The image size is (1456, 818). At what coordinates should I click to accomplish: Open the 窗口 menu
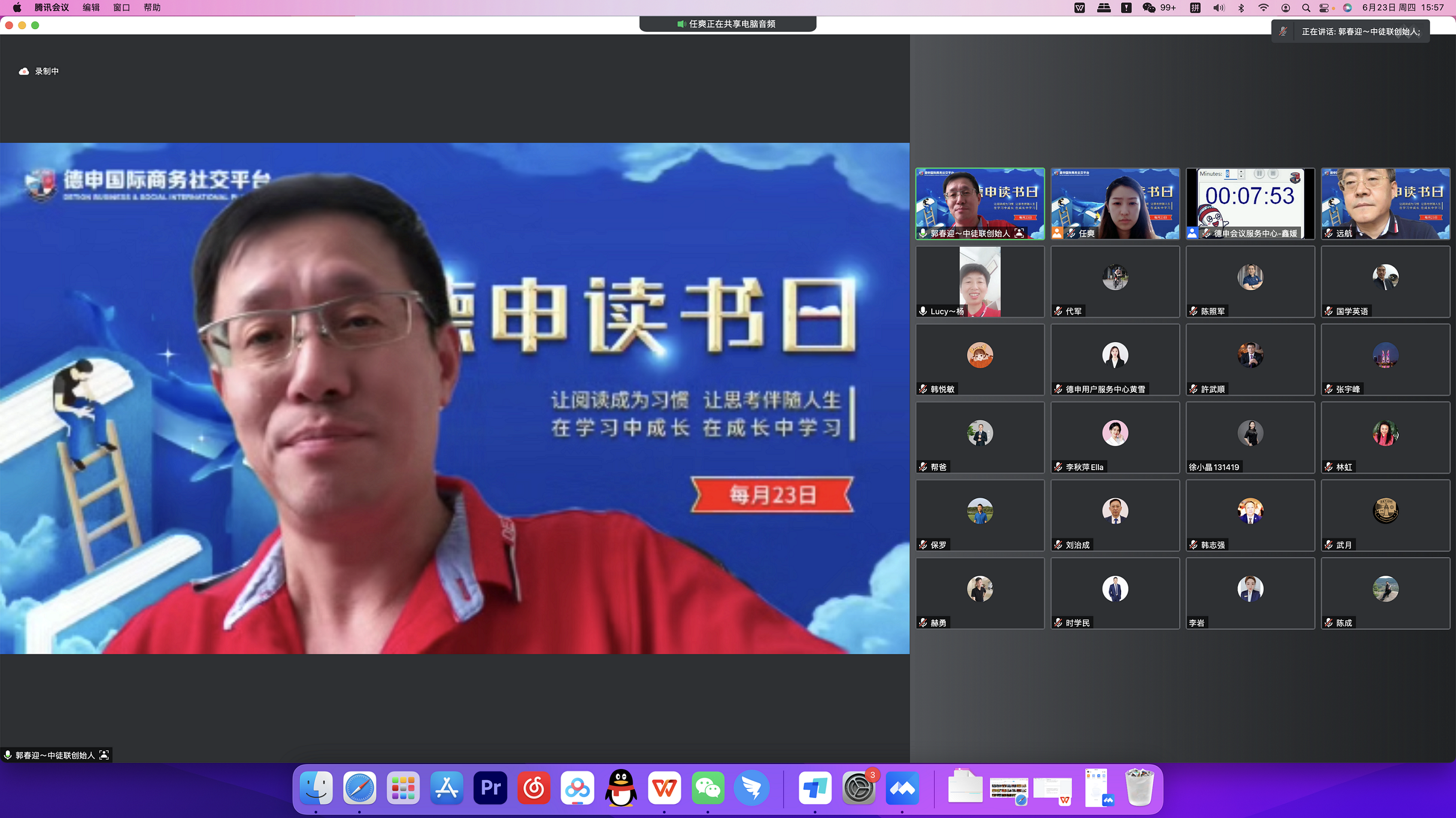click(x=121, y=7)
